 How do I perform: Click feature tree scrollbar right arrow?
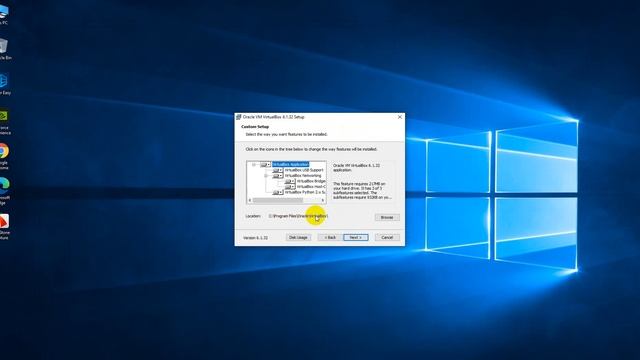coord(322,200)
